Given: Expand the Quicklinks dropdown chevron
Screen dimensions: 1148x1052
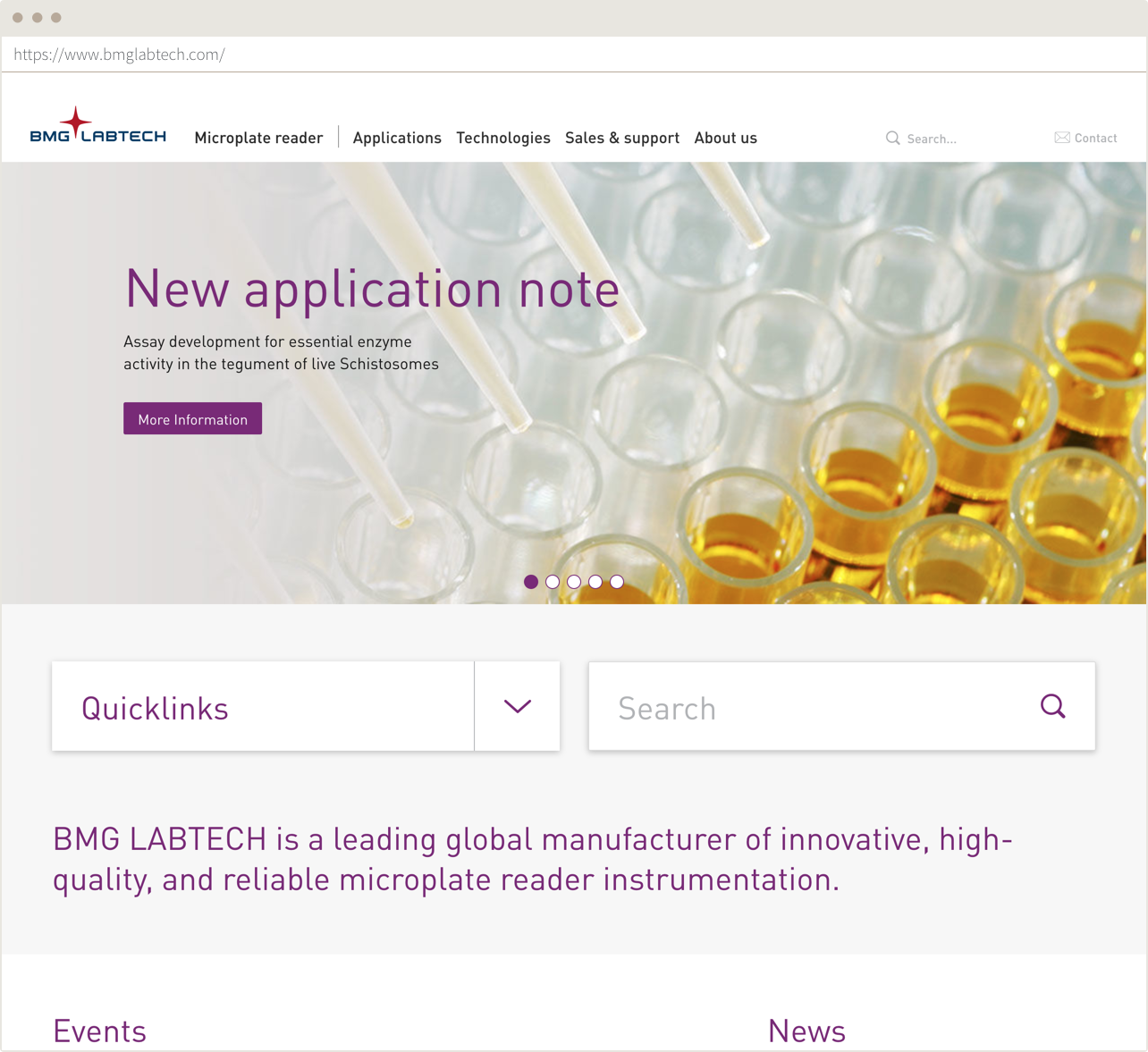Looking at the screenshot, I should click(x=517, y=706).
